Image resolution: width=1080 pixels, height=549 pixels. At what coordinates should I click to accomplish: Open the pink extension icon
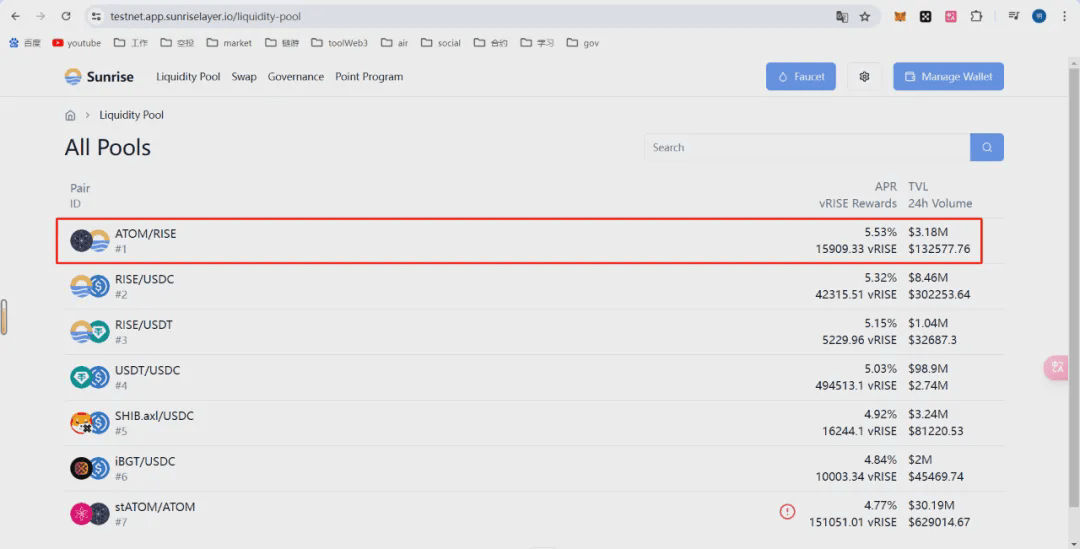(951, 17)
